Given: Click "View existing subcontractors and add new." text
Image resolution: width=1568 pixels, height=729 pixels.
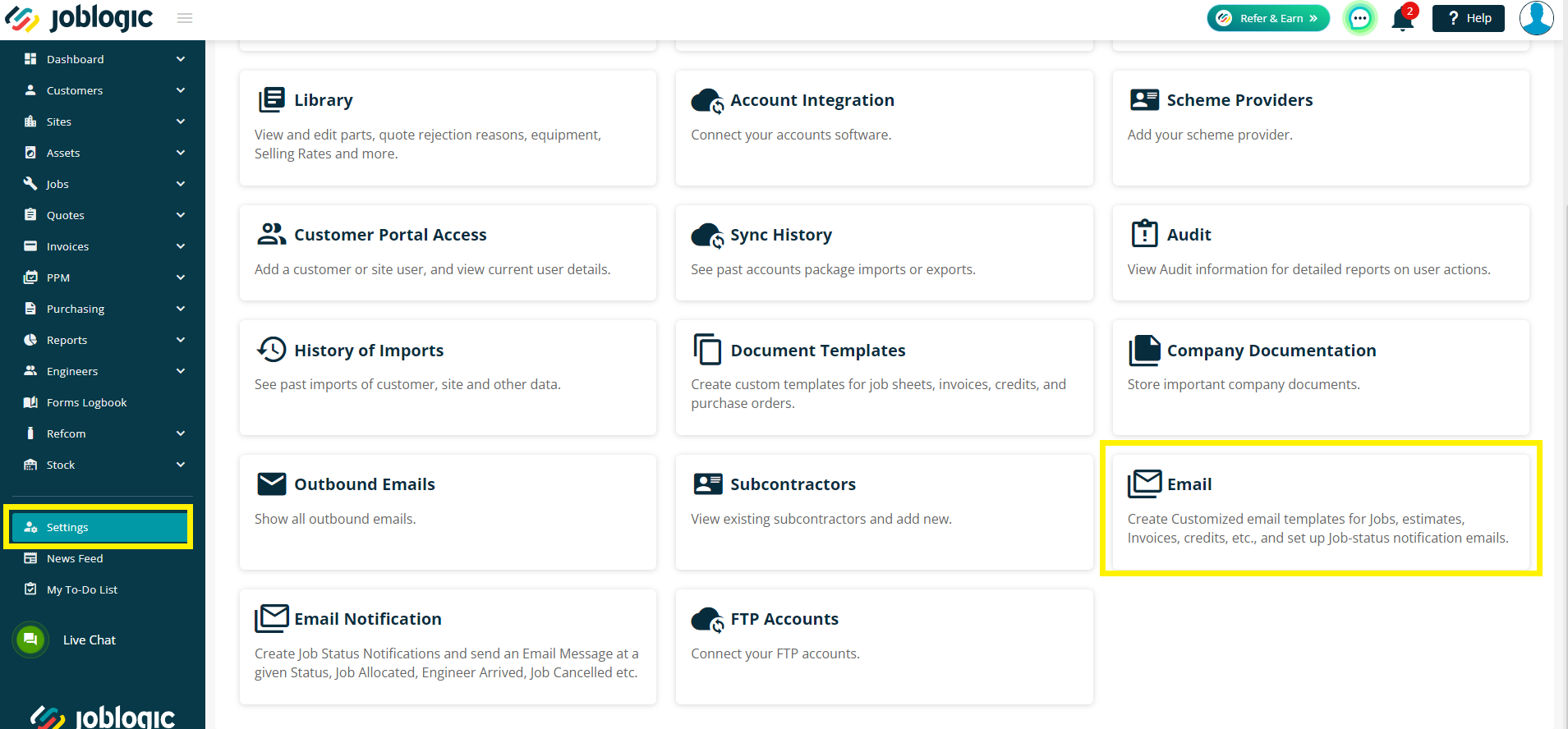Looking at the screenshot, I should tap(821, 519).
